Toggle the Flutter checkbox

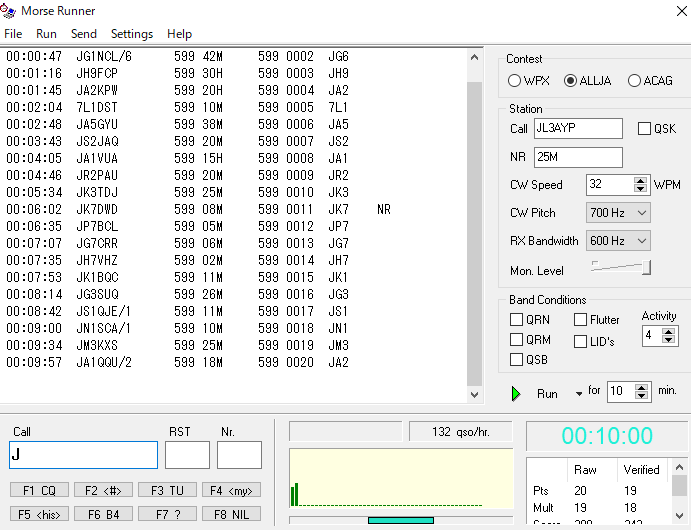[x=581, y=320]
